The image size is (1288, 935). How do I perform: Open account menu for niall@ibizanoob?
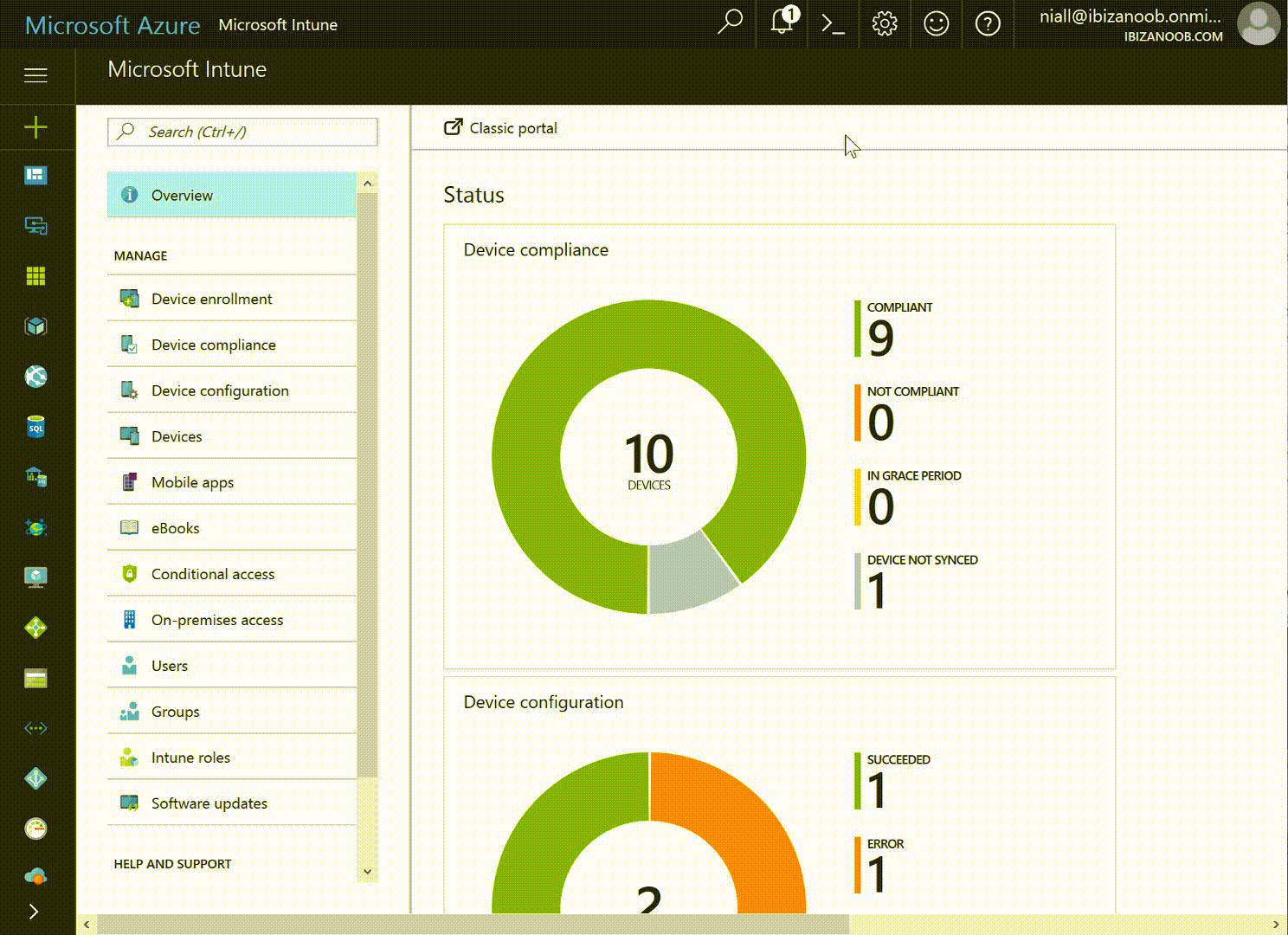[1130, 24]
